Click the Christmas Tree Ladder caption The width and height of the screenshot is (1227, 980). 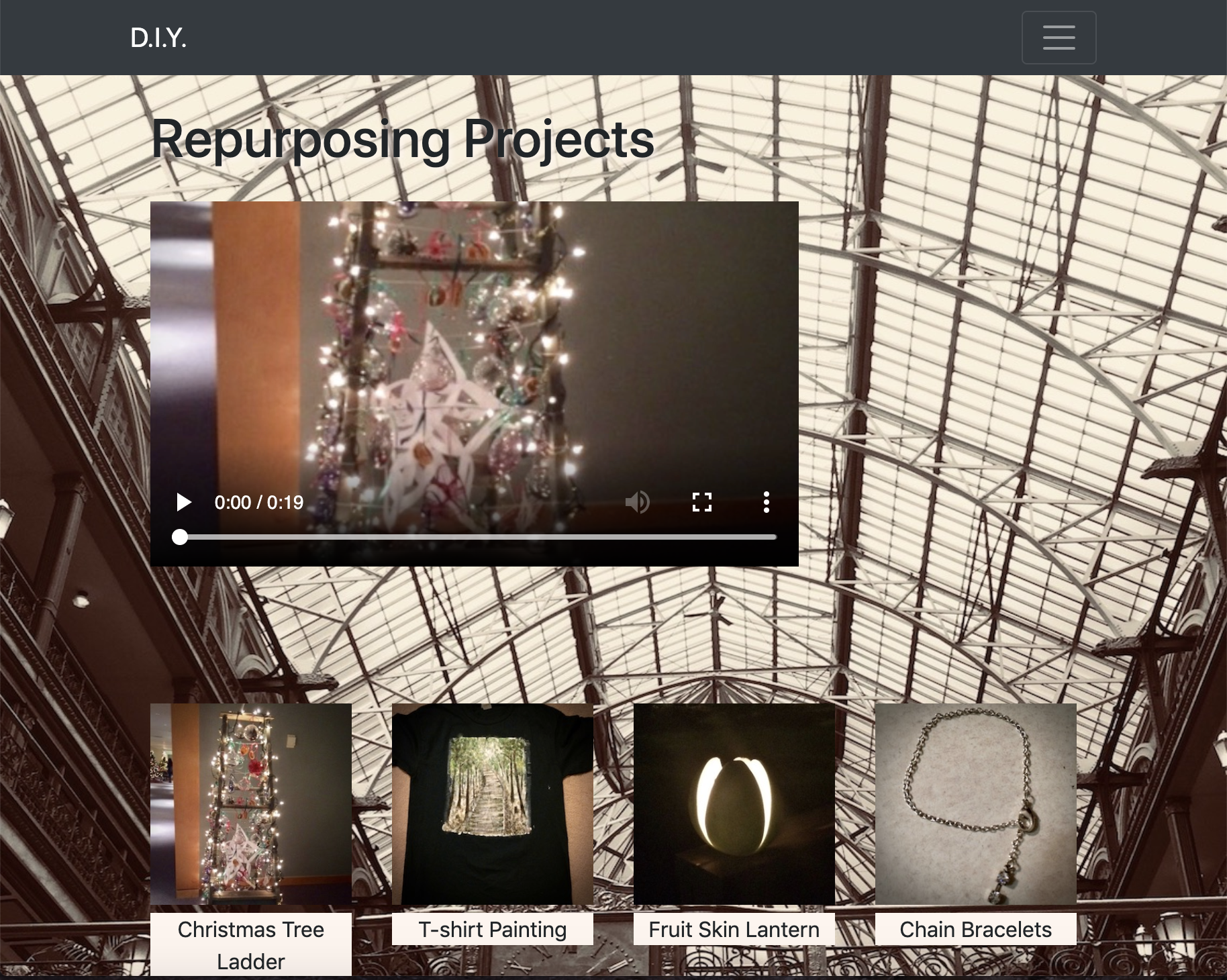251,945
